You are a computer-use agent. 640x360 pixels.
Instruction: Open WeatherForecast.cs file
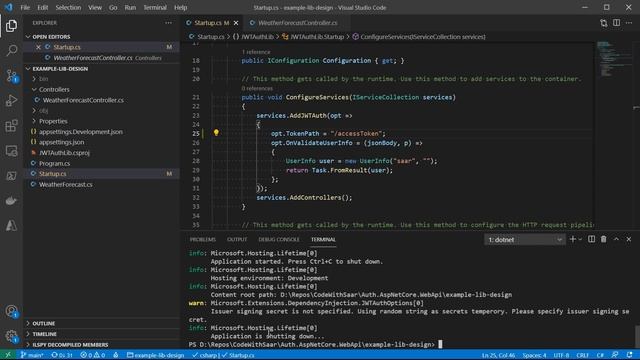click(65, 184)
